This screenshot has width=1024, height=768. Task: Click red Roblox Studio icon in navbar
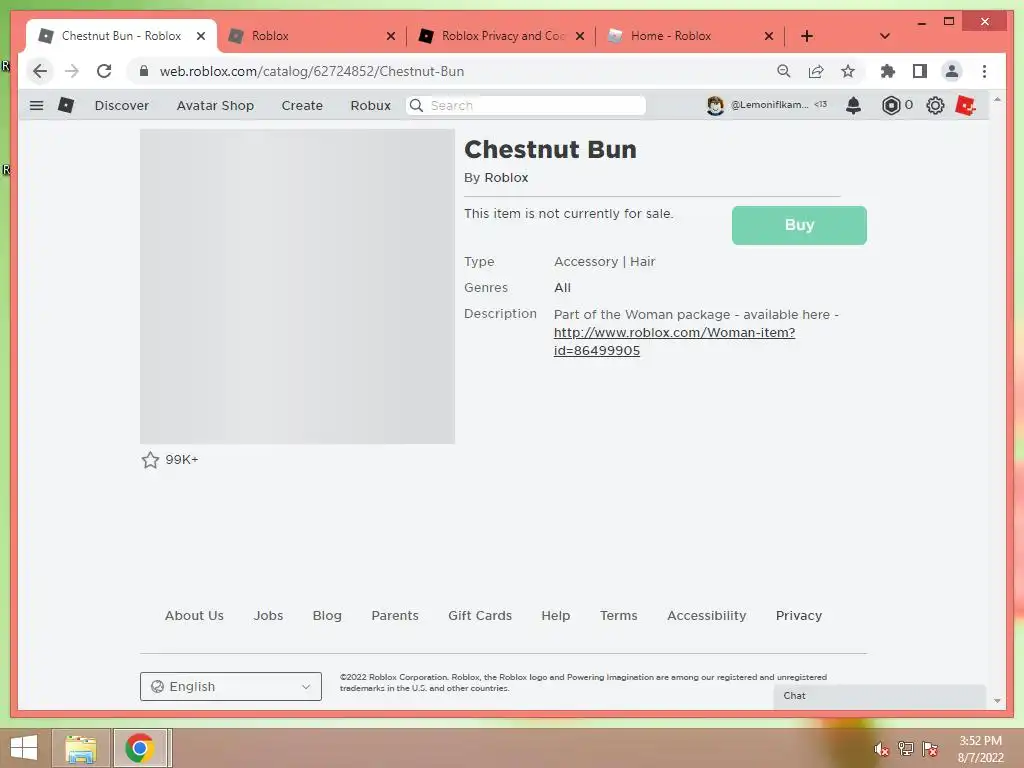[965, 105]
